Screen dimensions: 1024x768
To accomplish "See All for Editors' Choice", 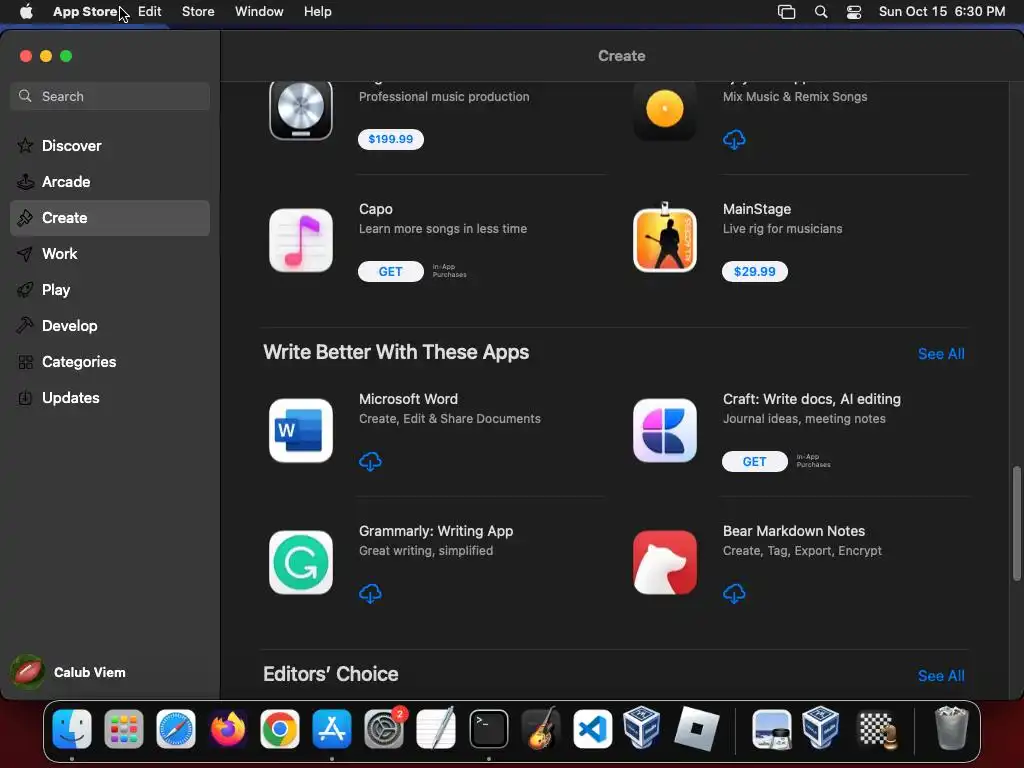I will coord(940,676).
